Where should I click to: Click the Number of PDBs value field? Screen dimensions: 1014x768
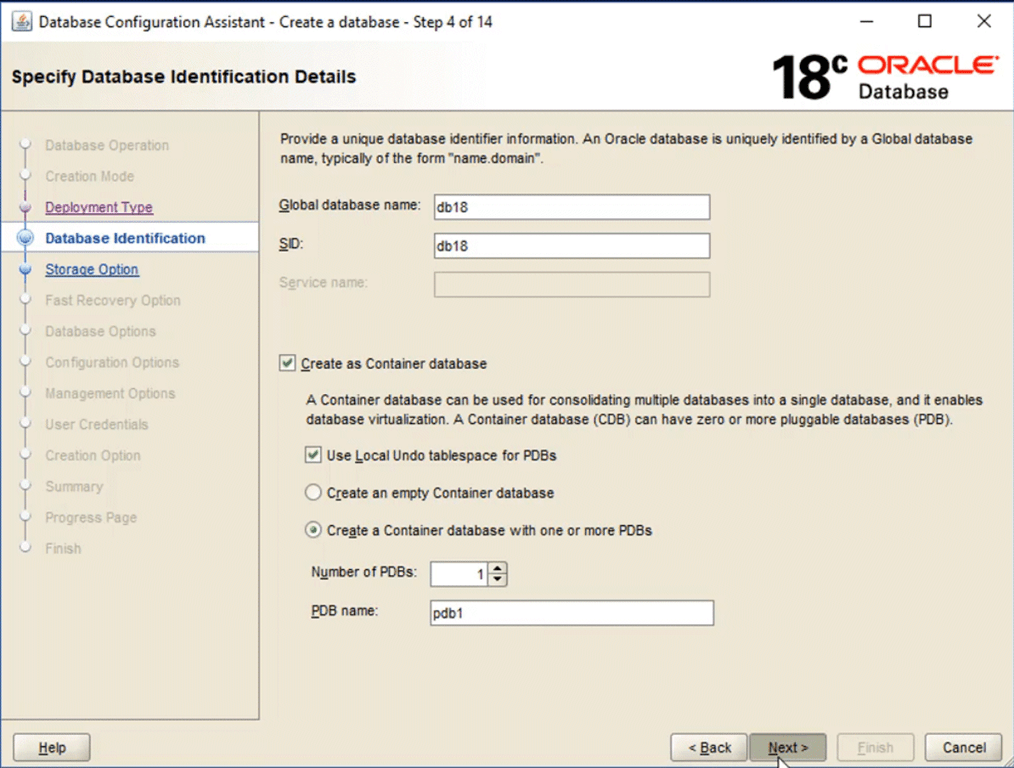click(x=459, y=574)
